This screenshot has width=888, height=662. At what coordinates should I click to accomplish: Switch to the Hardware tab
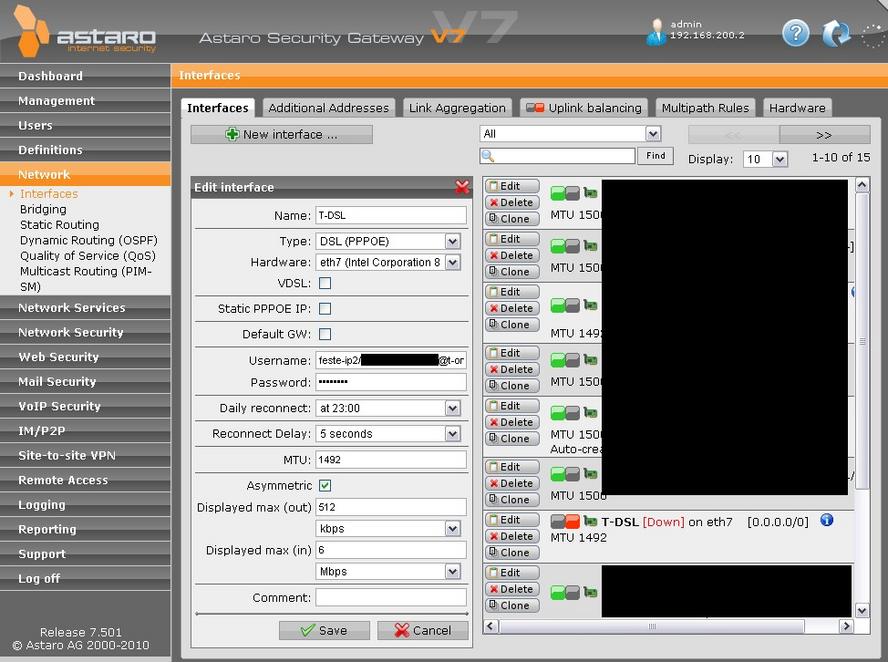point(797,108)
